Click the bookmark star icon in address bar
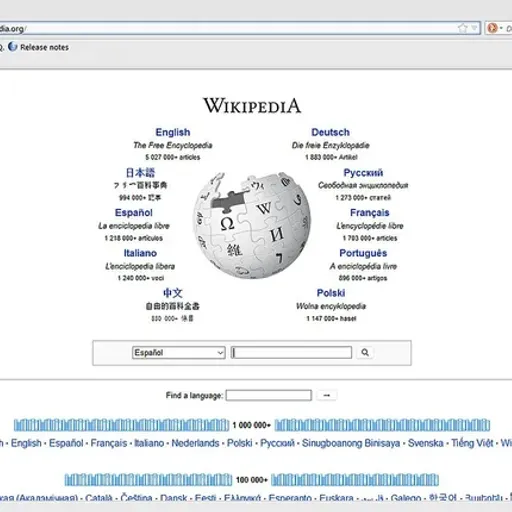Screen dimensions: 512x512 pyautogui.click(x=463, y=28)
